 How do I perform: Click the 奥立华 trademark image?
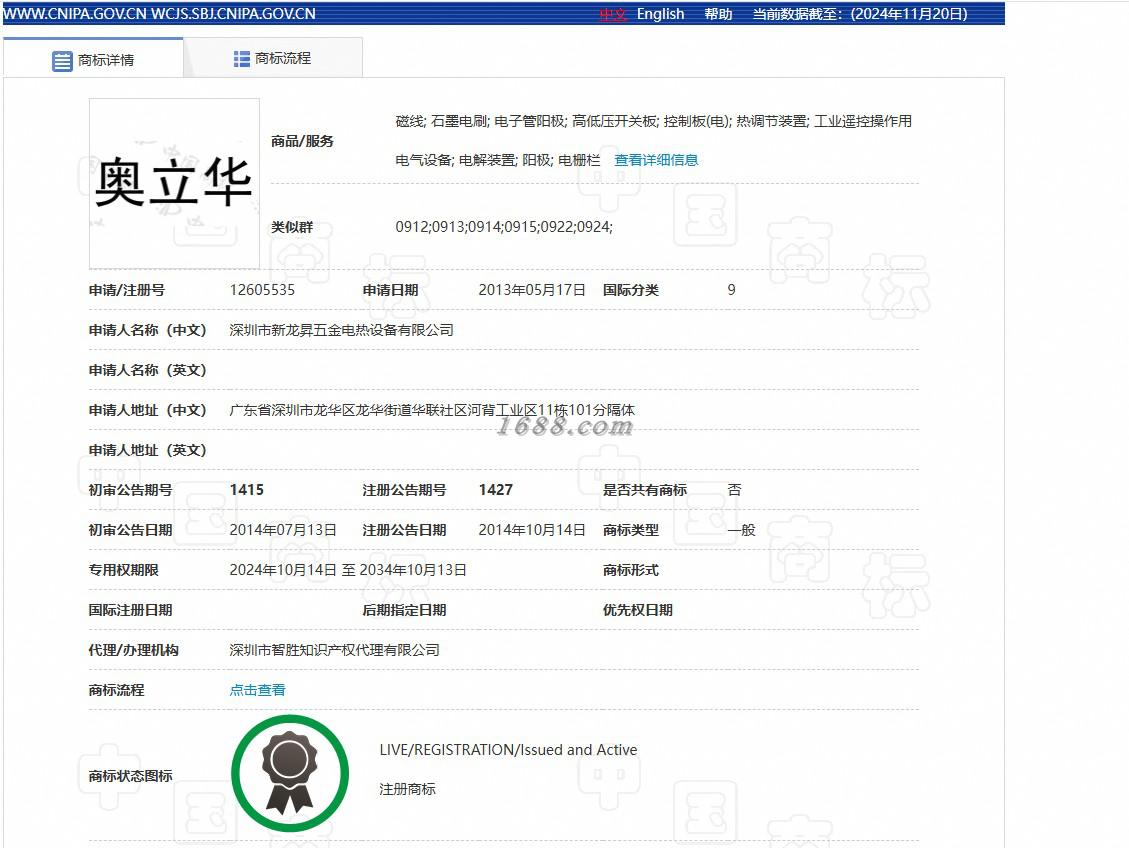pos(174,183)
